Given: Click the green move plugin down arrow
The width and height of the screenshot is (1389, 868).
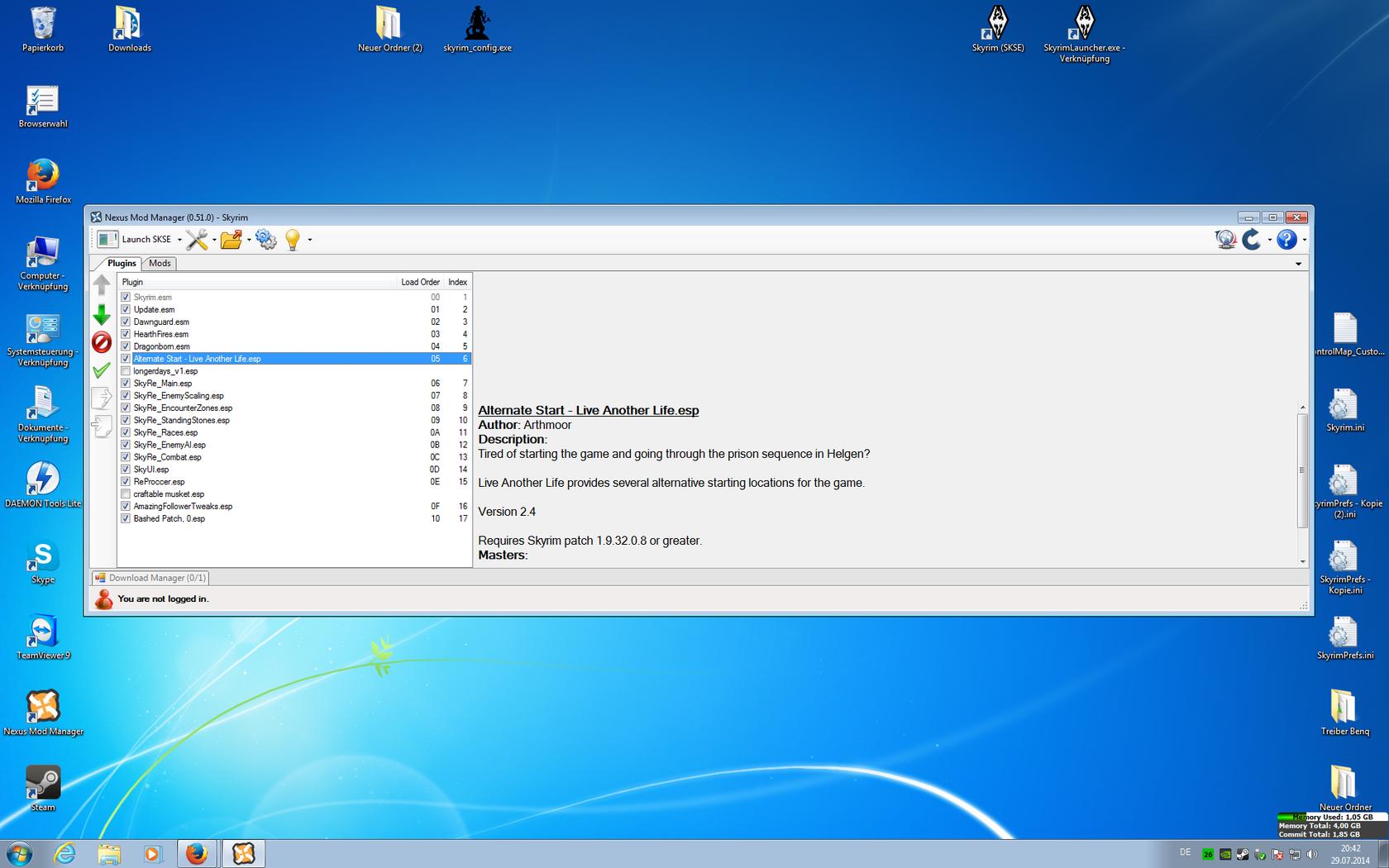Looking at the screenshot, I should click(x=102, y=315).
